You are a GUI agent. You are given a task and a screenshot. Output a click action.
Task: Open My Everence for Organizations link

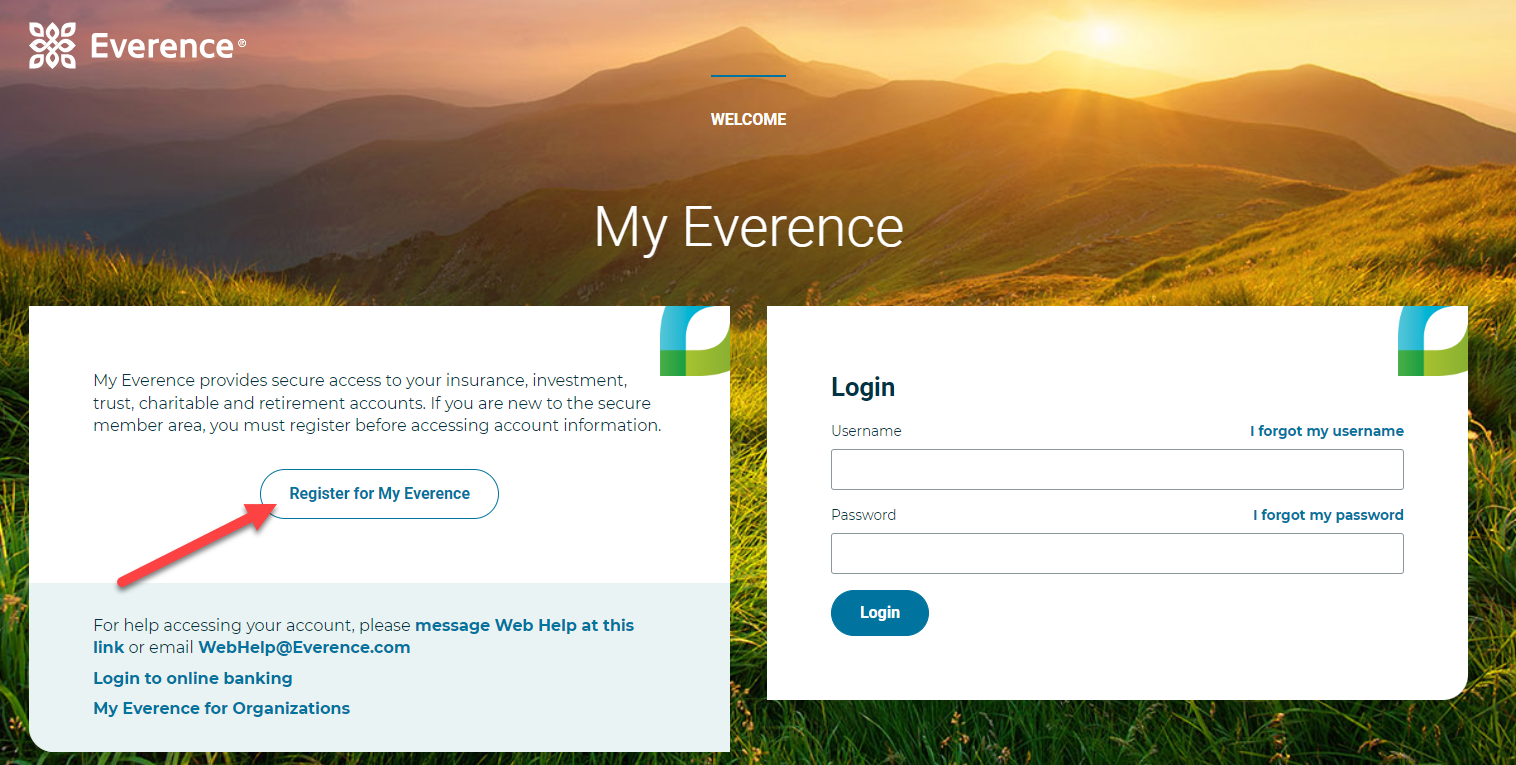pyautogui.click(x=221, y=708)
